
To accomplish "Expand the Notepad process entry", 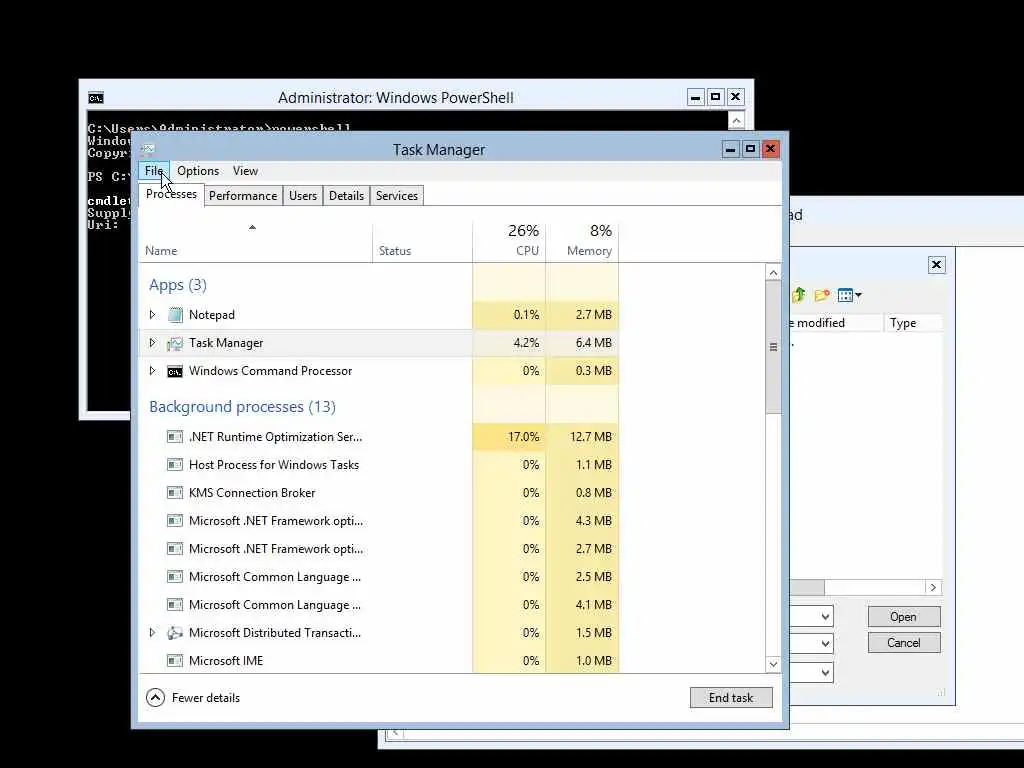I will click(152, 315).
